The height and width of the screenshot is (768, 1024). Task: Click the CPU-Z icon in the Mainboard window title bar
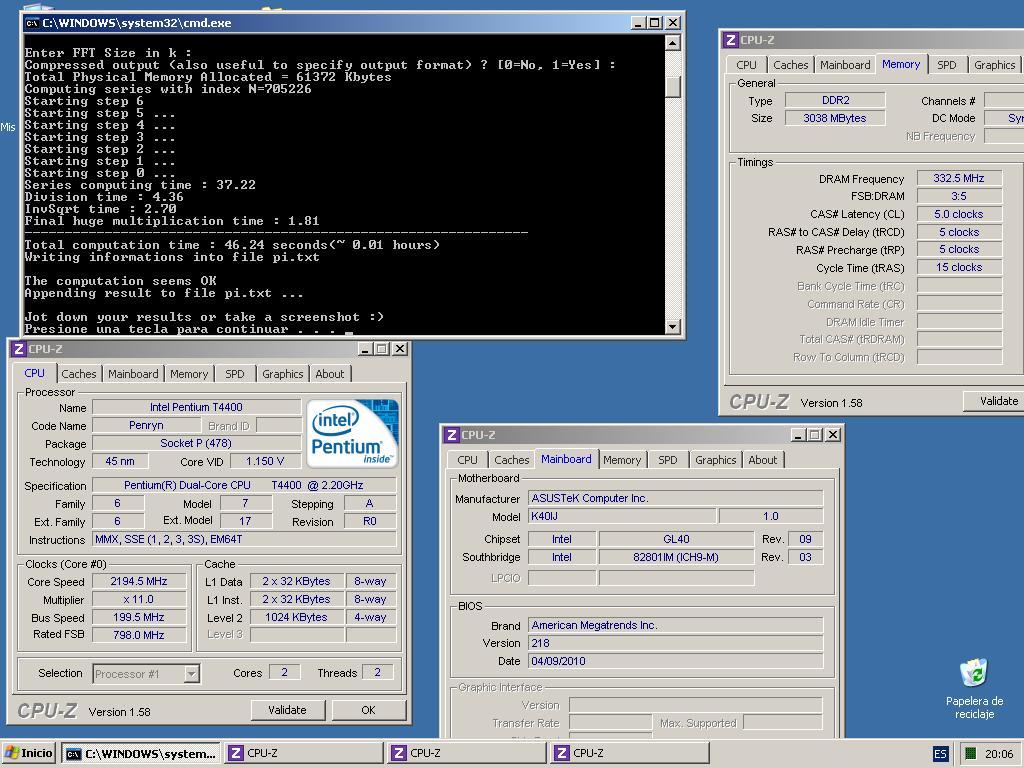pos(452,435)
